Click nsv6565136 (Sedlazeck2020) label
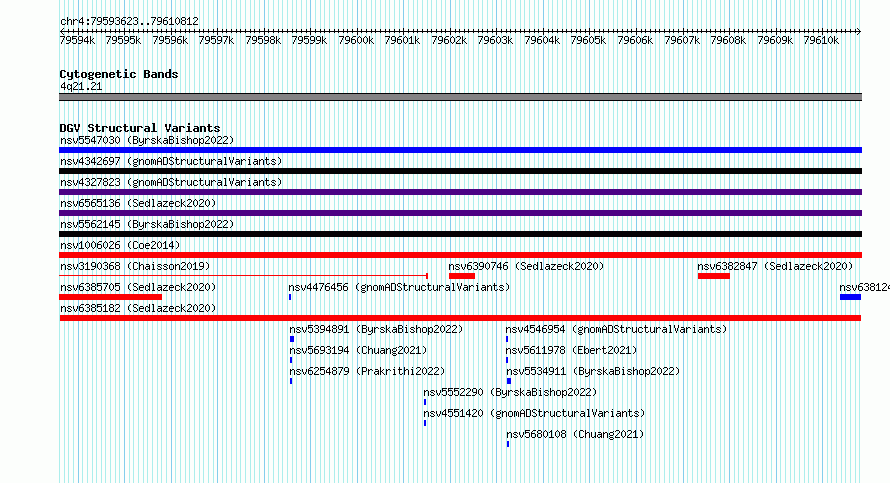This screenshot has width=890, height=483. 138,203
